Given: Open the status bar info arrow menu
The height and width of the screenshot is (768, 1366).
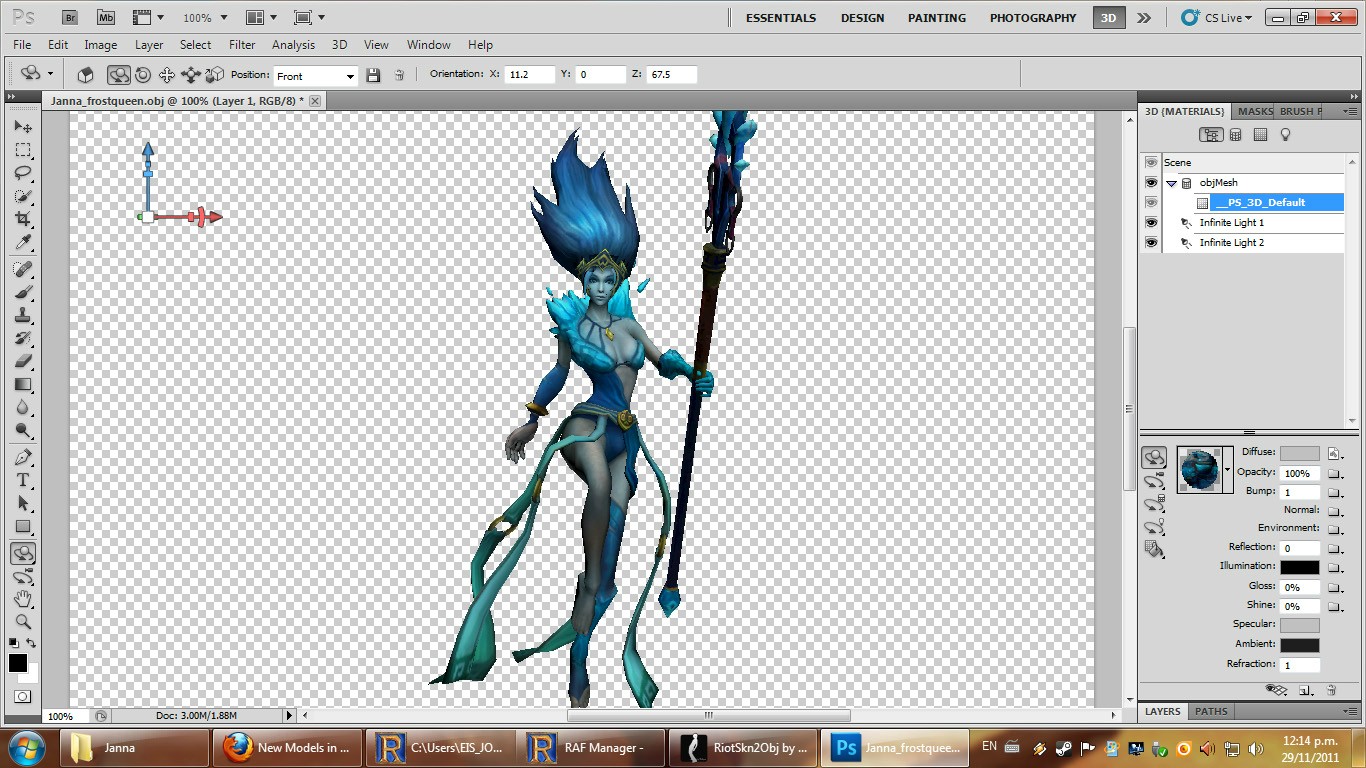Looking at the screenshot, I should (290, 715).
